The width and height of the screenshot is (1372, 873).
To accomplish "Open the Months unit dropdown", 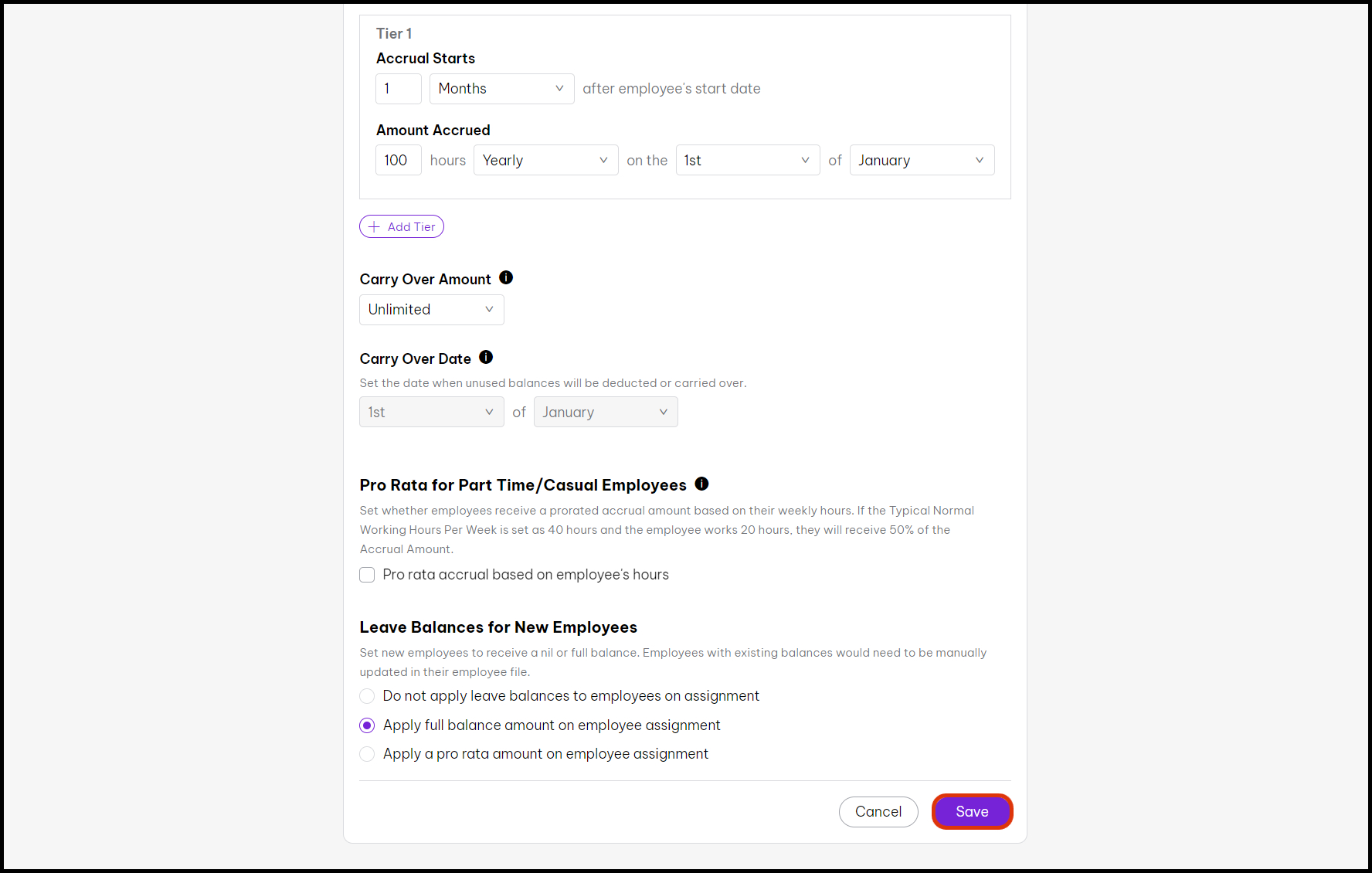I will pyautogui.click(x=501, y=89).
